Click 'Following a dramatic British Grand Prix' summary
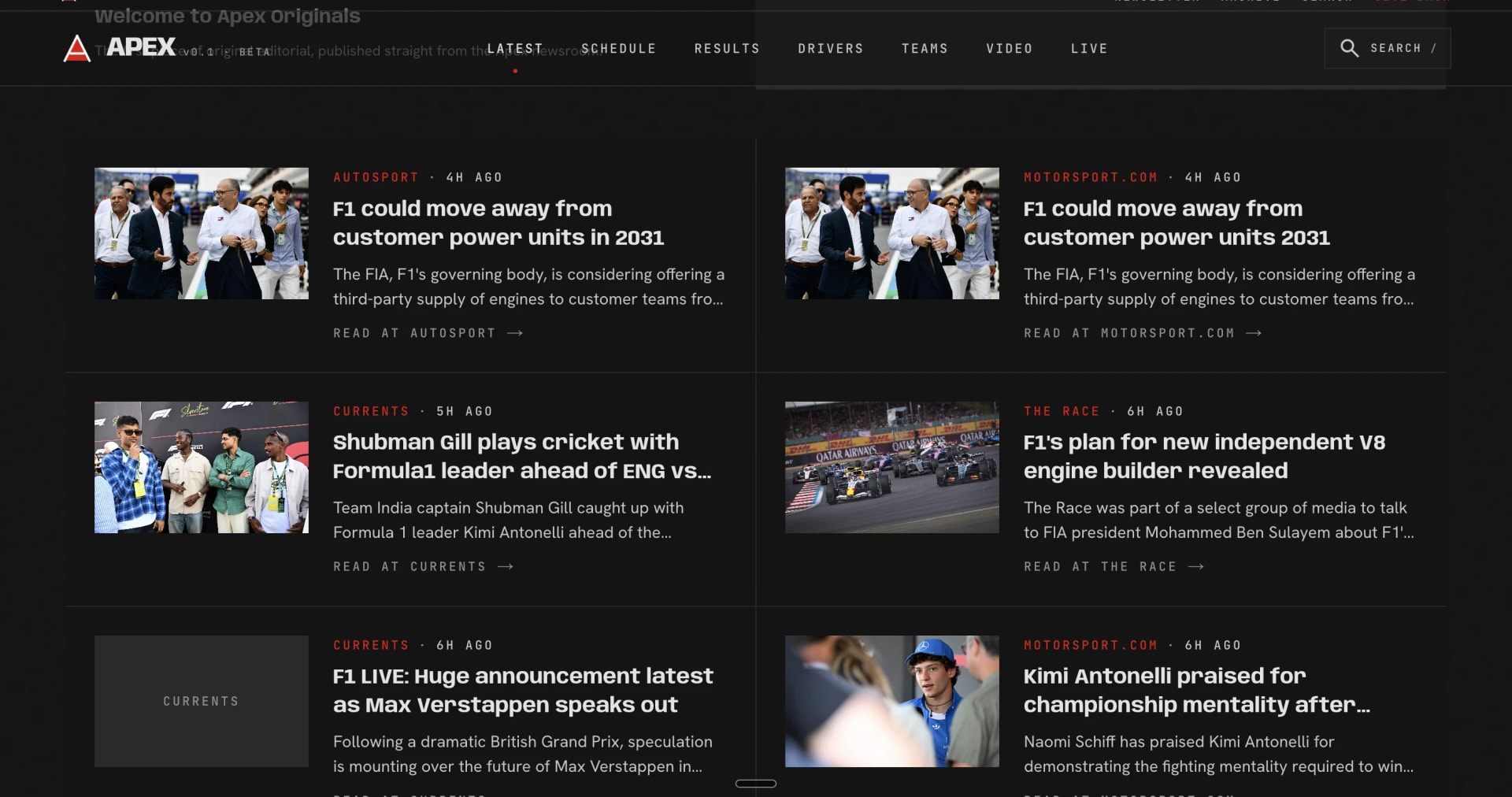The height and width of the screenshot is (797, 1512). pos(523,754)
